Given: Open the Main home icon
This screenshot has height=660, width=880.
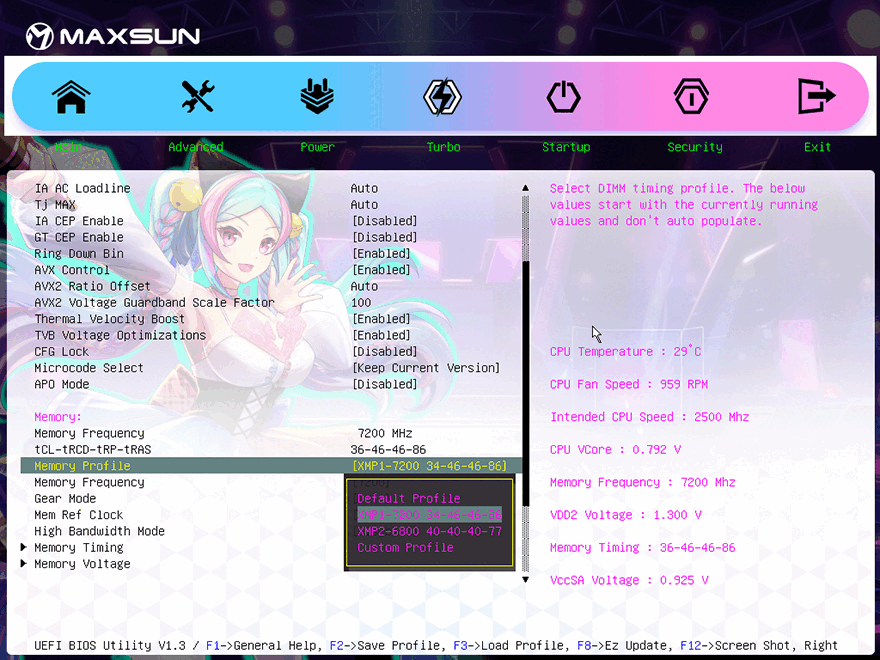Looking at the screenshot, I should [x=71, y=97].
